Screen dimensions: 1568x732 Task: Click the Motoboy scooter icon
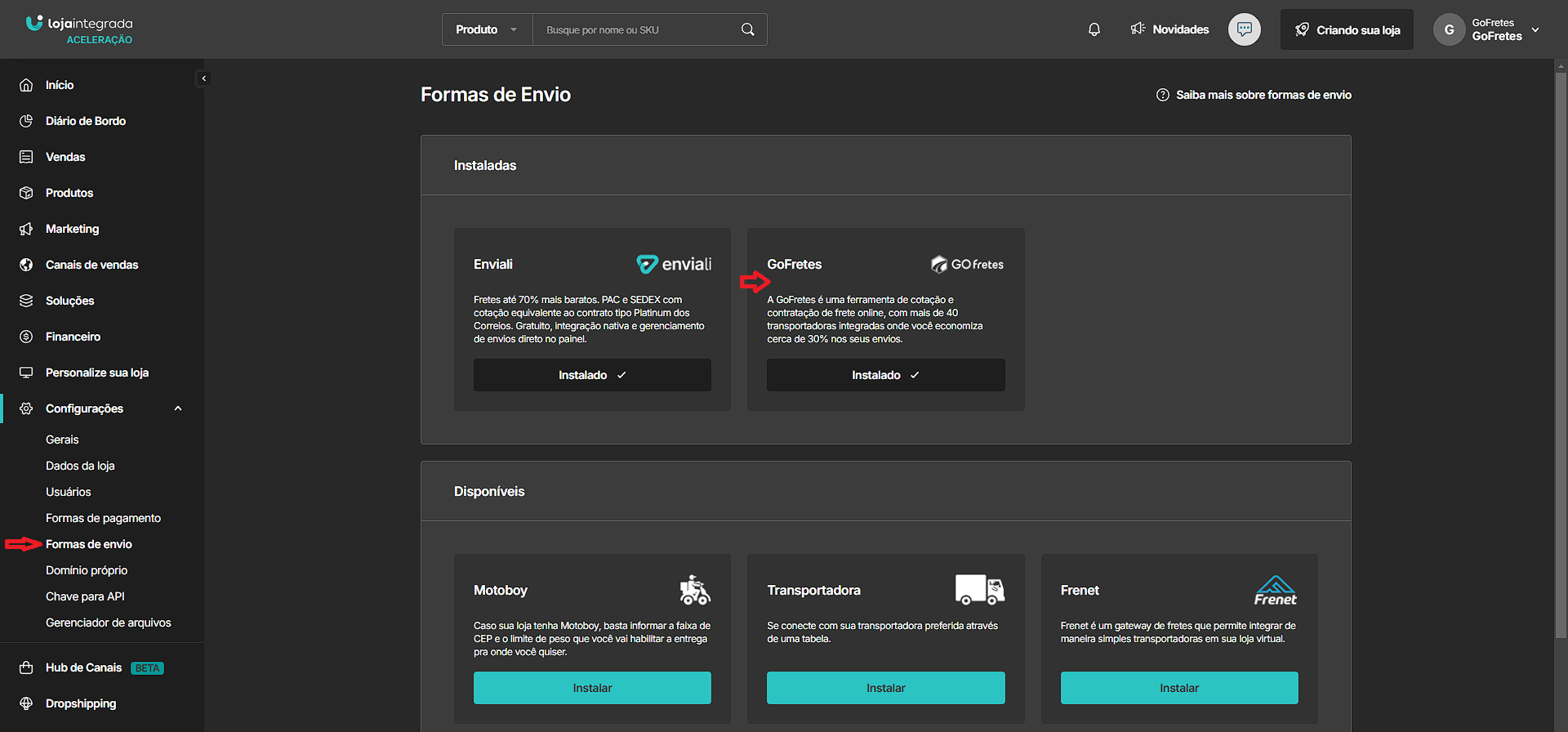[695, 590]
